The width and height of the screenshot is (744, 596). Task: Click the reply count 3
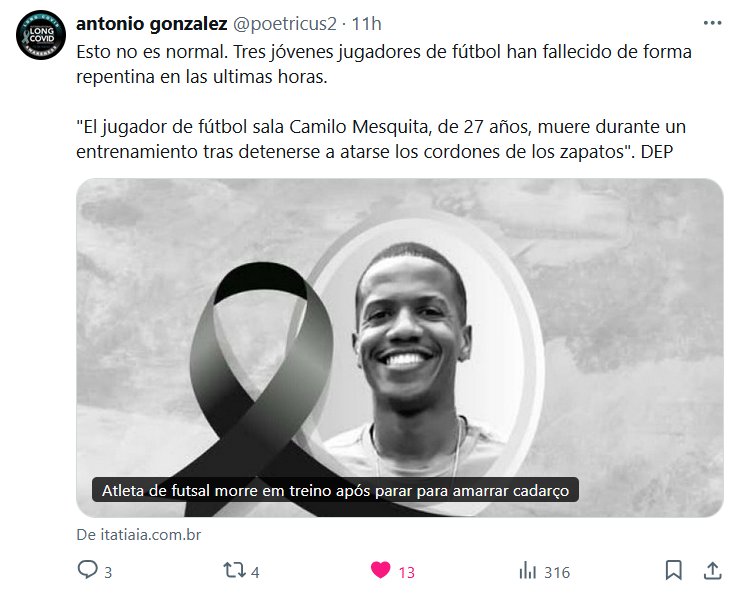point(108,572)
